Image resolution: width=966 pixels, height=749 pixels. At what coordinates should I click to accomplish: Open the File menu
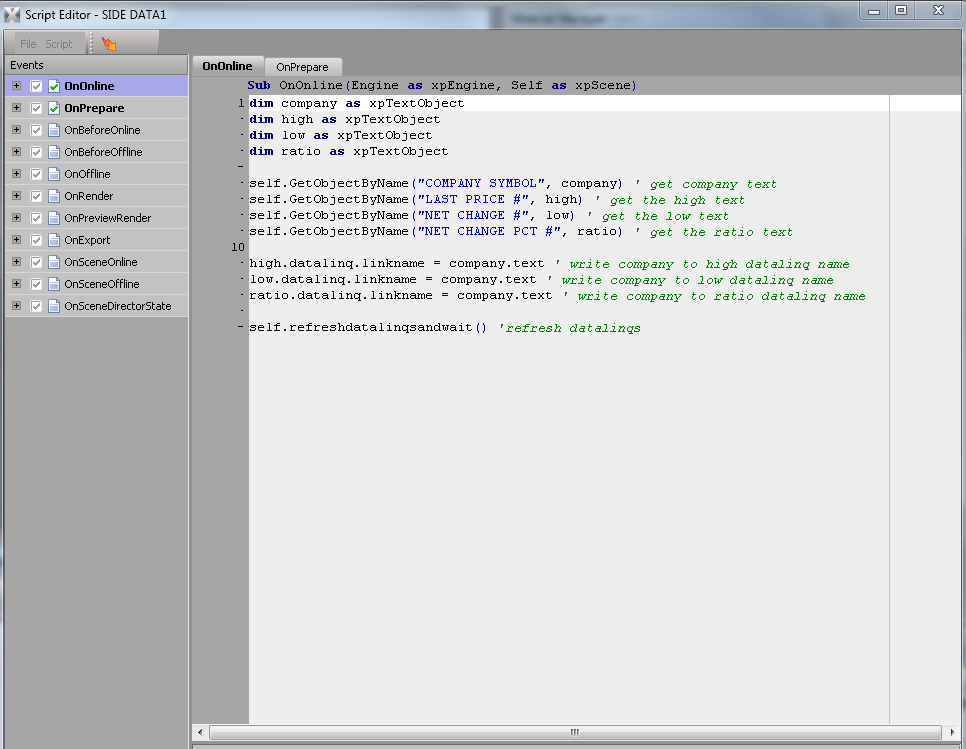pos(28,44)
